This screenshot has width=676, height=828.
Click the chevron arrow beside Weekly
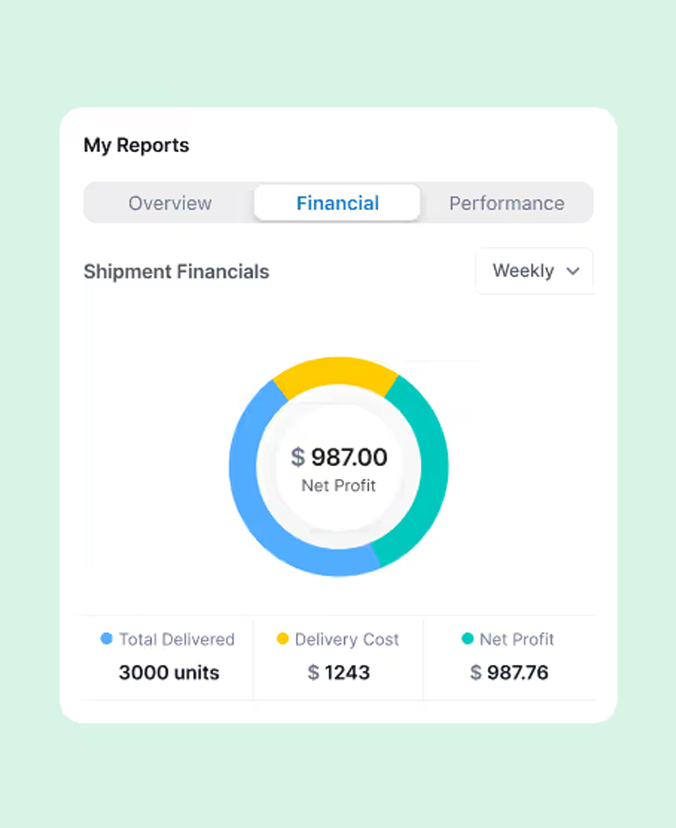click(573, 271)
